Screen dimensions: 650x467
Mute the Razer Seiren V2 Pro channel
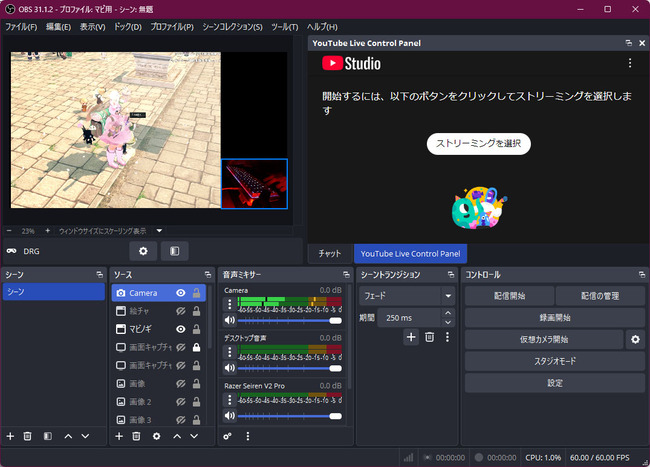[x=230, y=415]
